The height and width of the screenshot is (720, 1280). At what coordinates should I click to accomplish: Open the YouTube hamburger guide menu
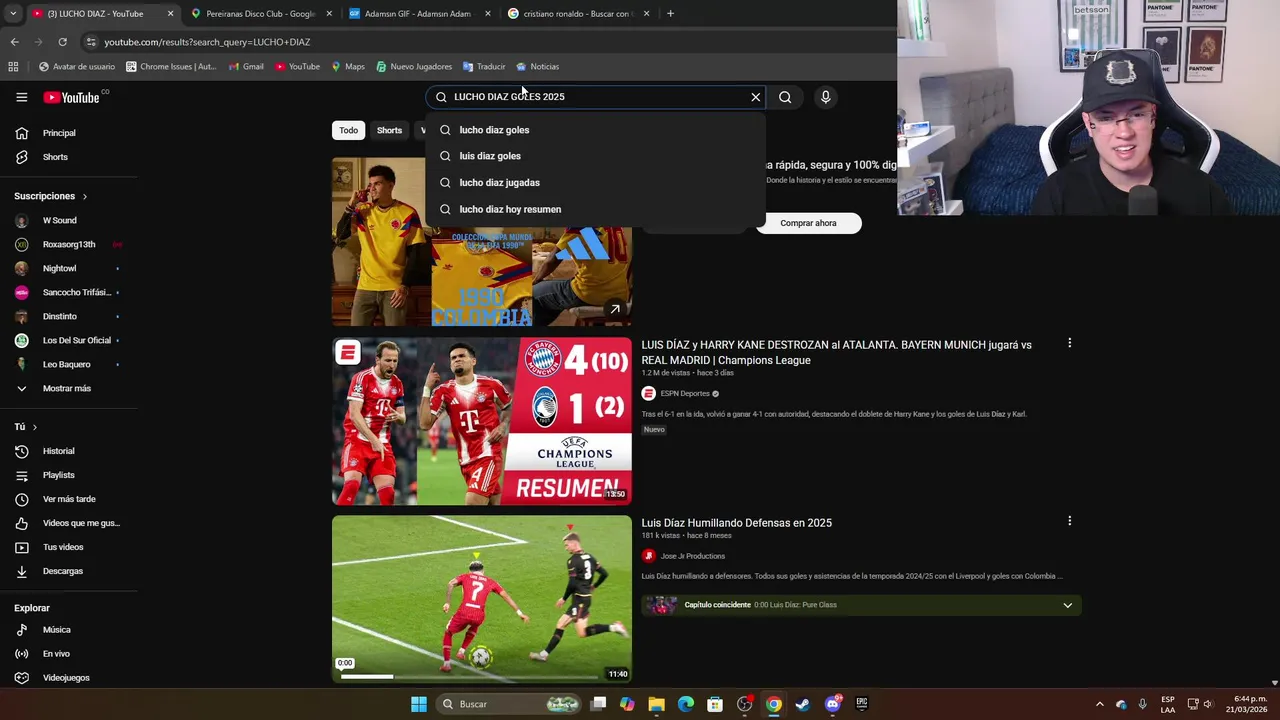(21, 97)
